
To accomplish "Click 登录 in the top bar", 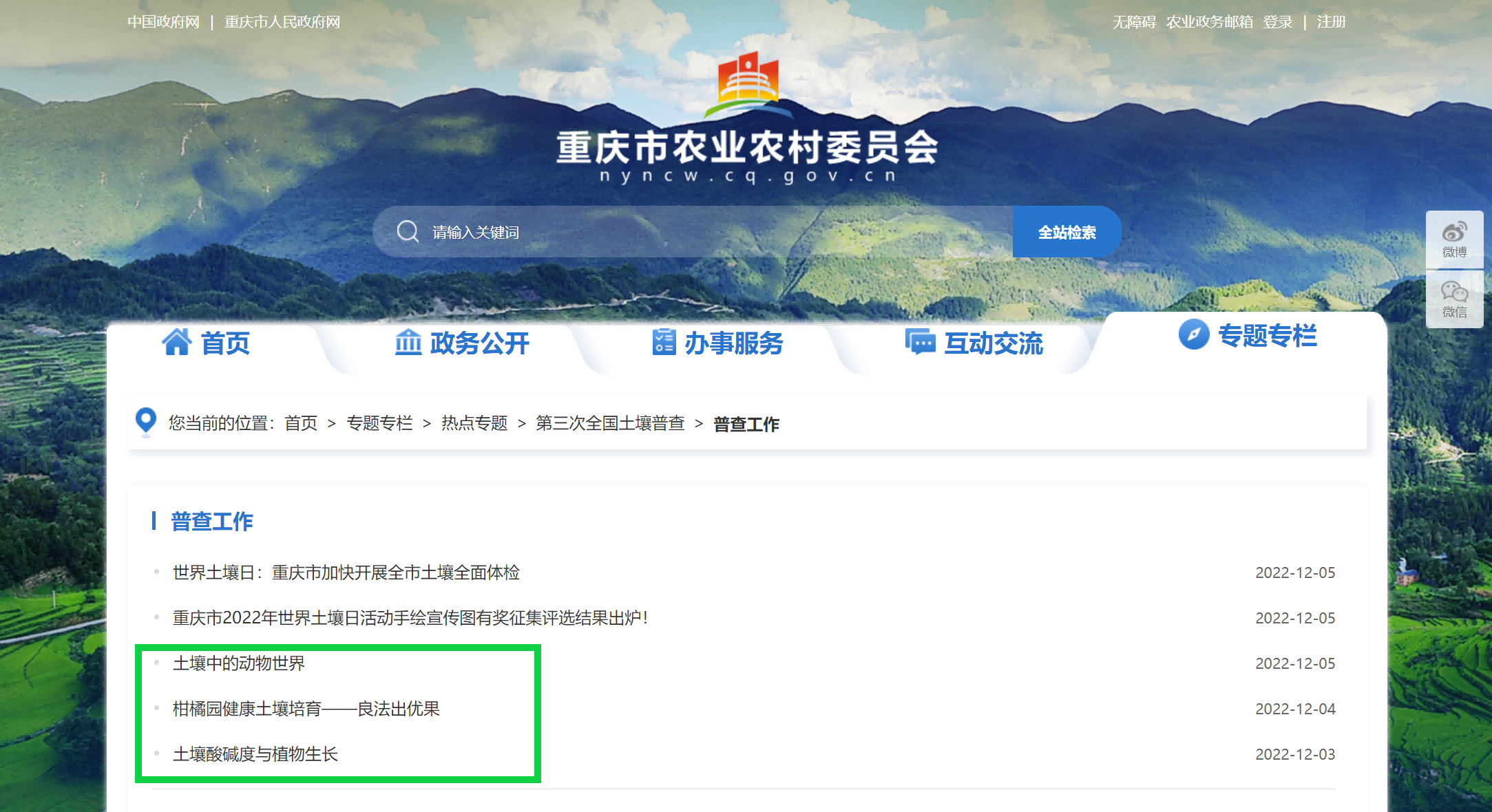I will tap(1278, 22).
